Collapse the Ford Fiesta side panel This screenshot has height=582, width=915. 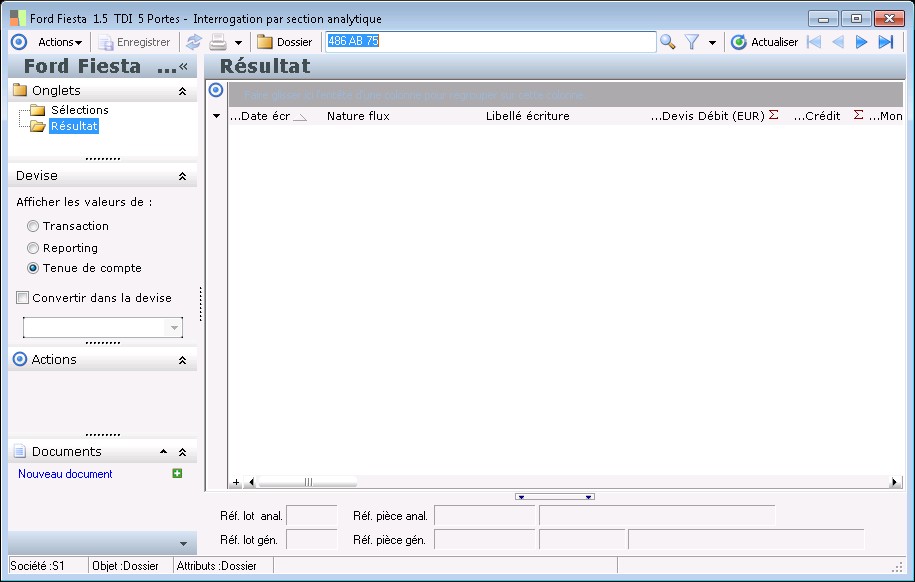coord(183,66)
